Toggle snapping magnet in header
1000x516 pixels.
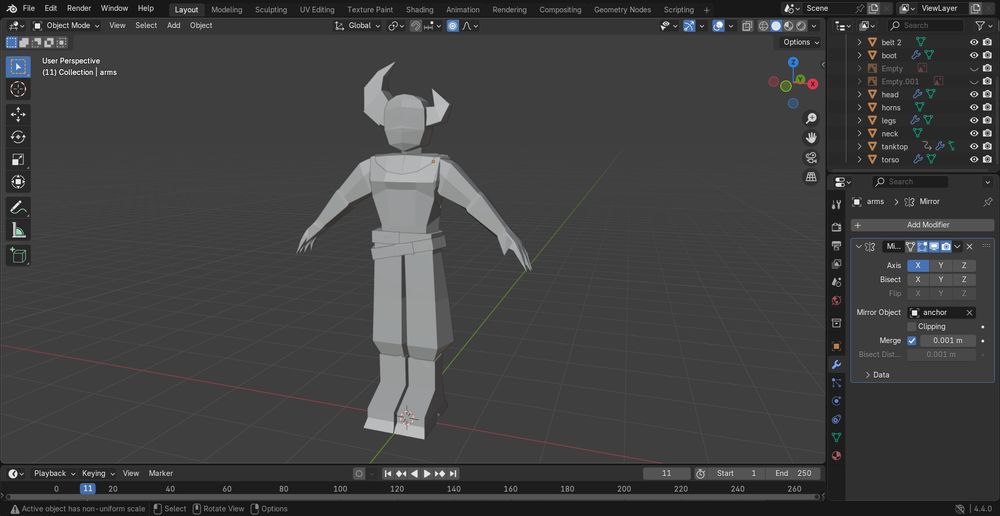coord(416,26)
